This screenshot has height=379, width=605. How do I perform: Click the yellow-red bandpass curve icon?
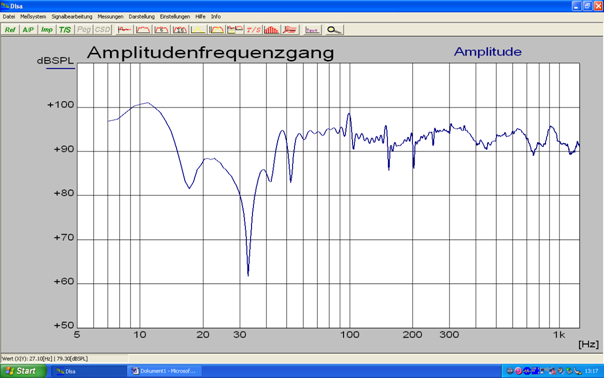tap(216, 30)
